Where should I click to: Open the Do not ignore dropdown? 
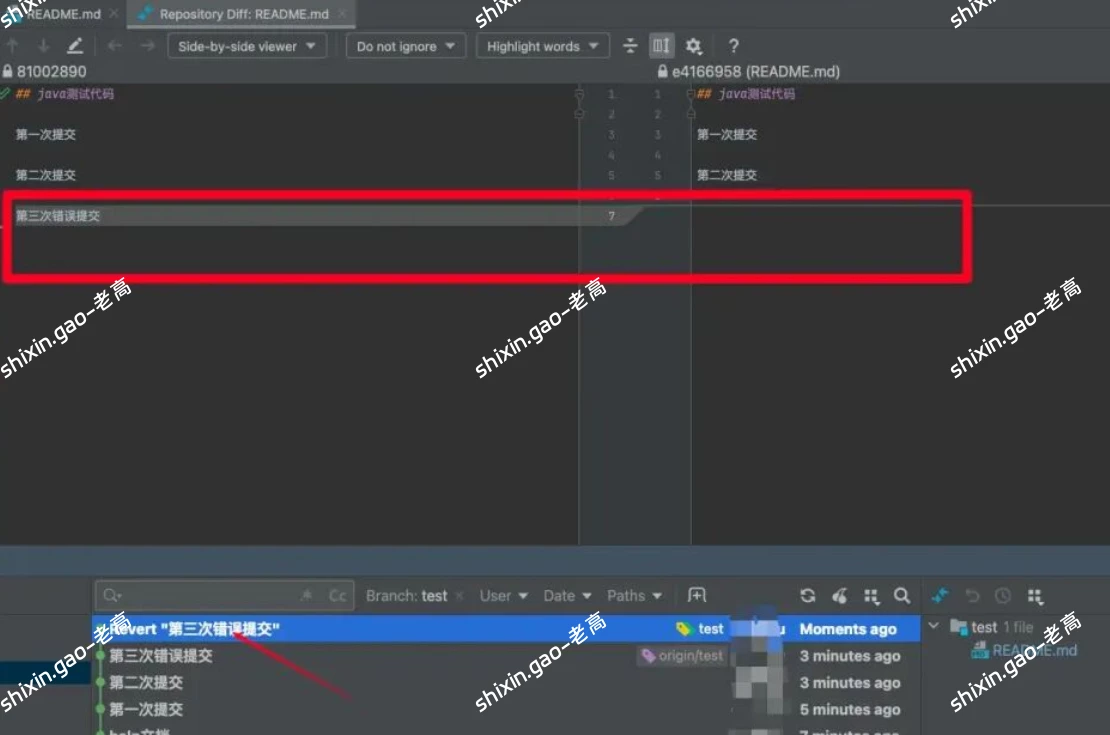tap(405, 46)
